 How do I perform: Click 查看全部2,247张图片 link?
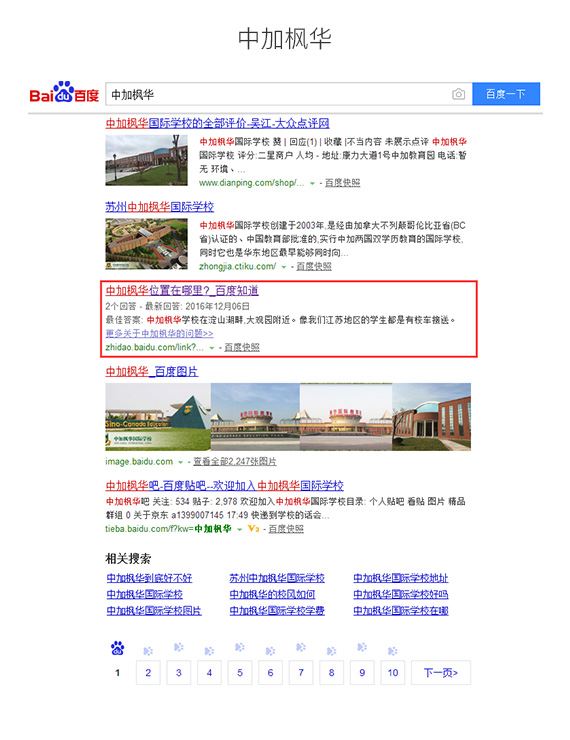(x=235, y=462)
